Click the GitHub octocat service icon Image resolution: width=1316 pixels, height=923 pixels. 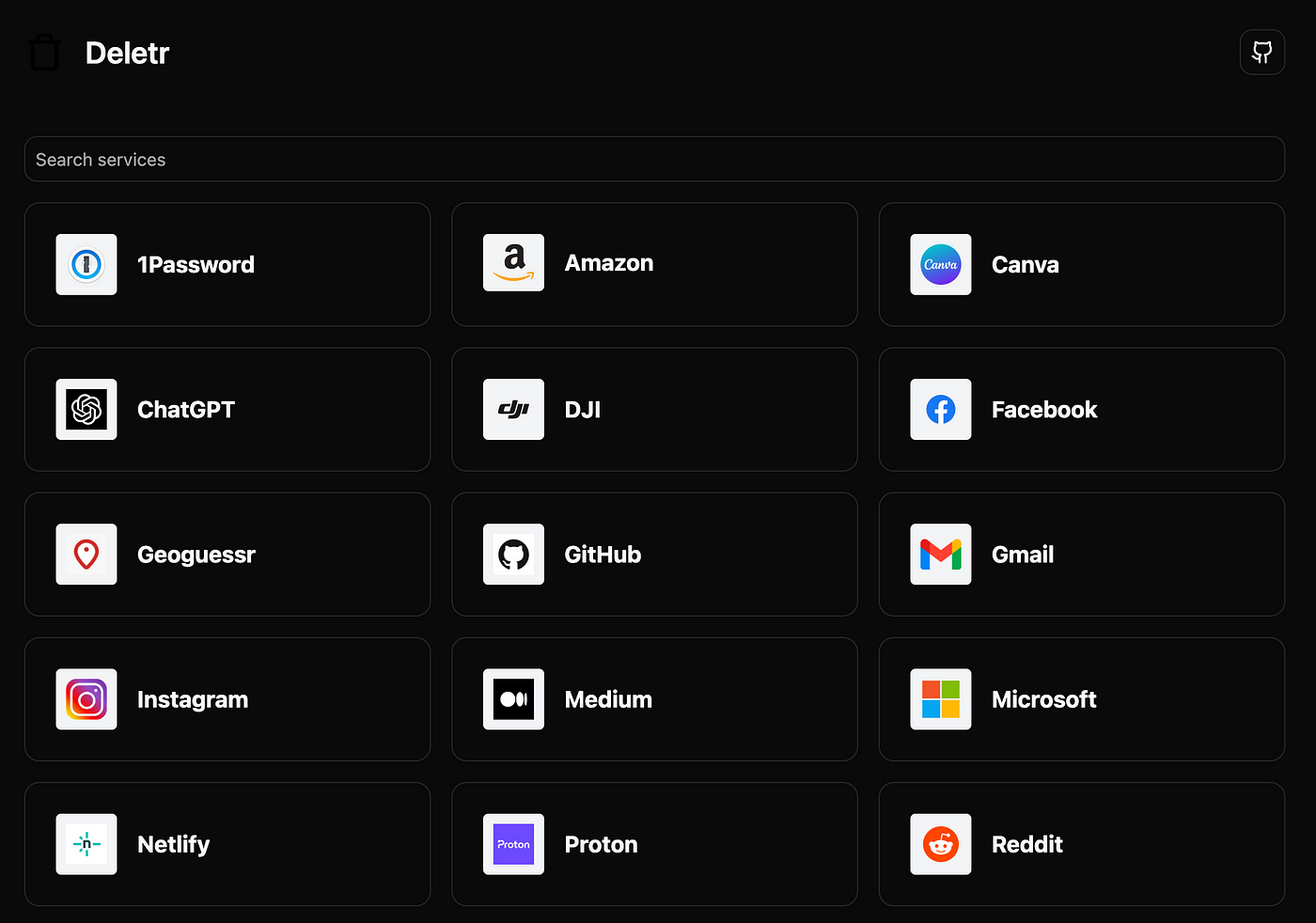pyautogui.click(x=513, y=554)
